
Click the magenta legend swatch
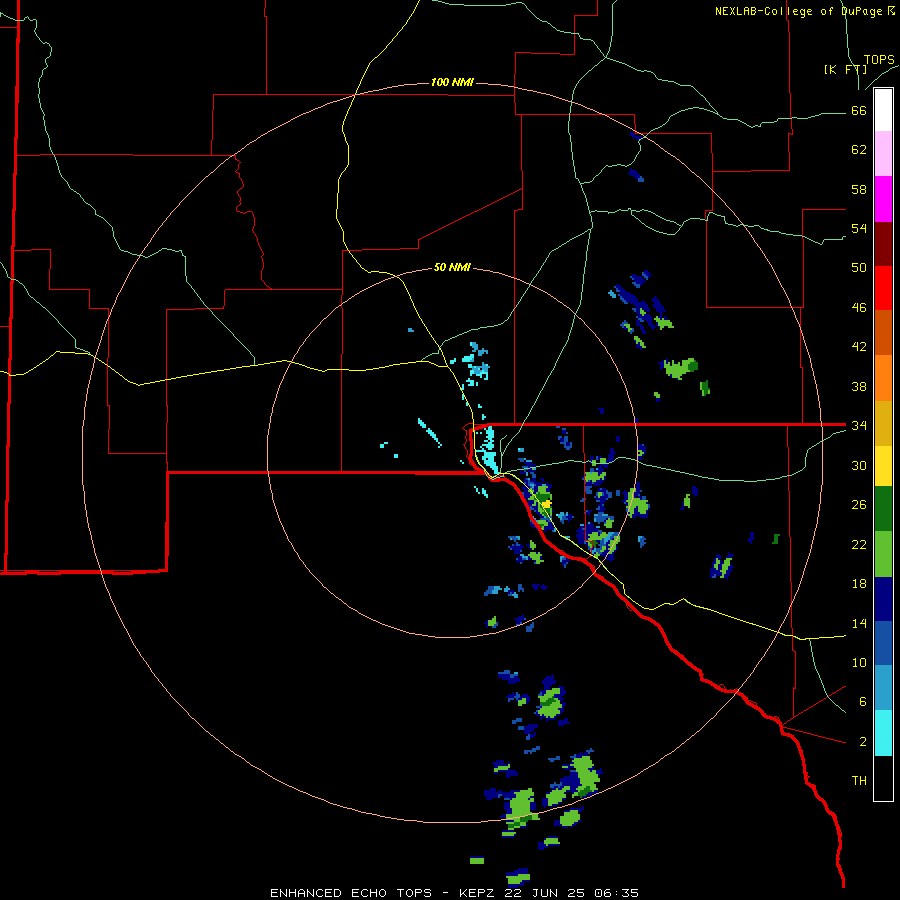pos(883,199)
